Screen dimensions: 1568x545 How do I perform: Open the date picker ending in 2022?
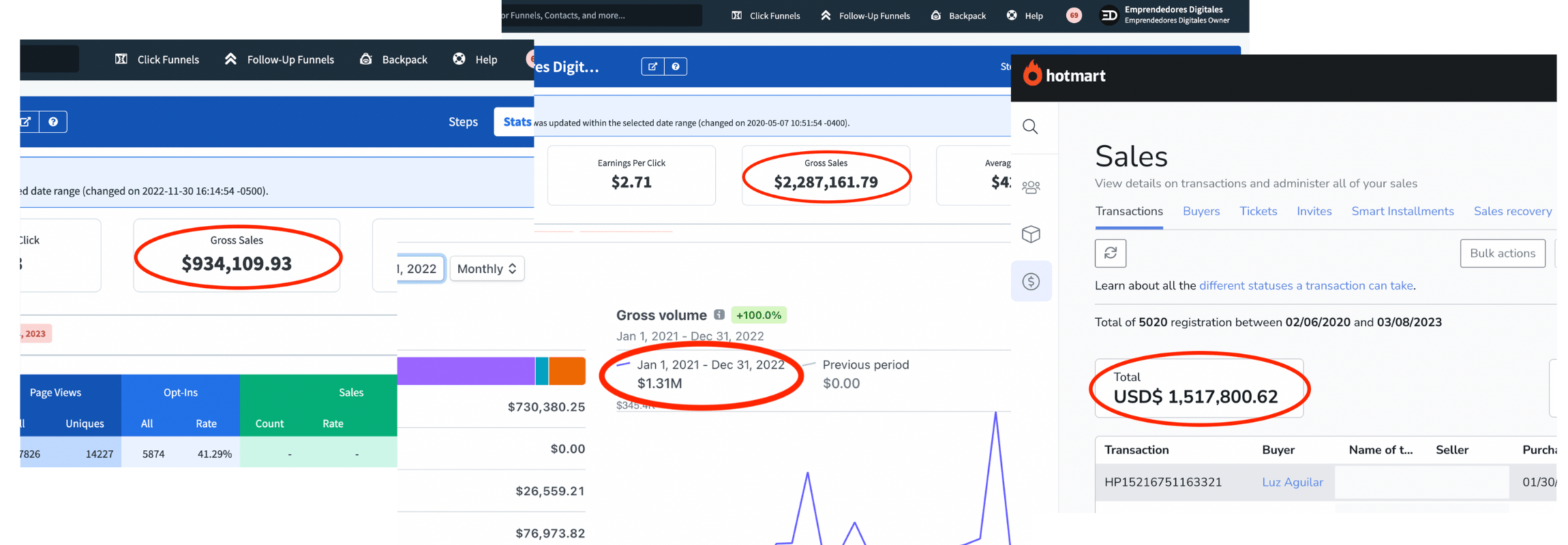[x=421, y=269]
